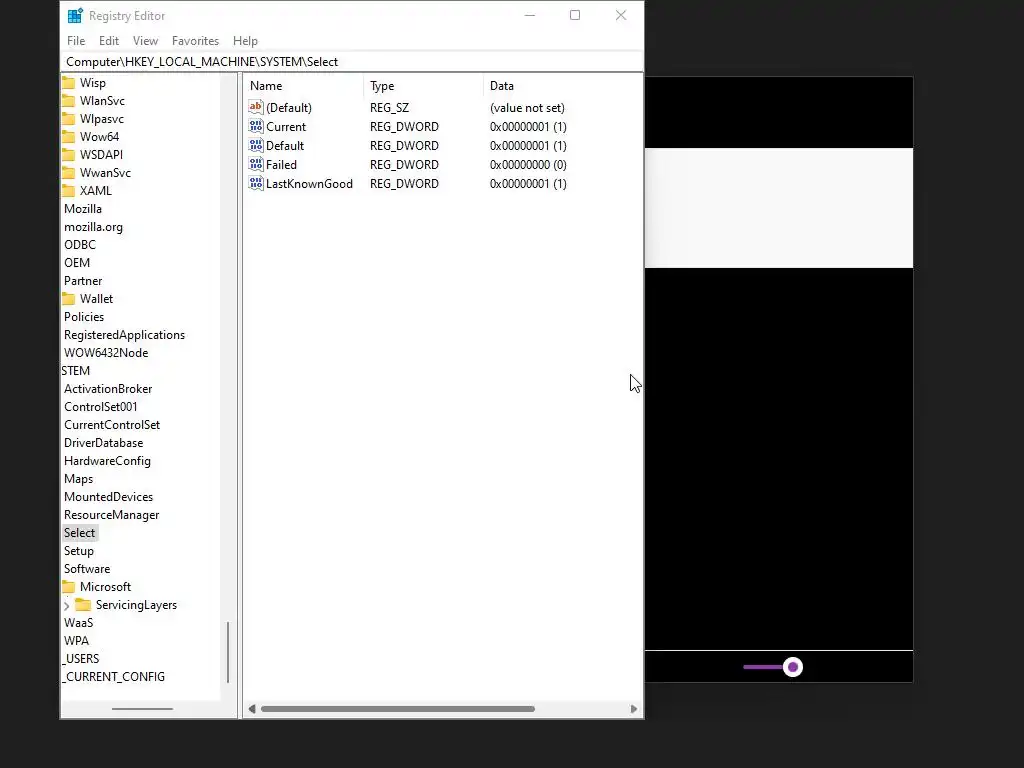1024x768 pixels.
Task: Select the LastKnownGood DWORD value icon
Action: 256,183
